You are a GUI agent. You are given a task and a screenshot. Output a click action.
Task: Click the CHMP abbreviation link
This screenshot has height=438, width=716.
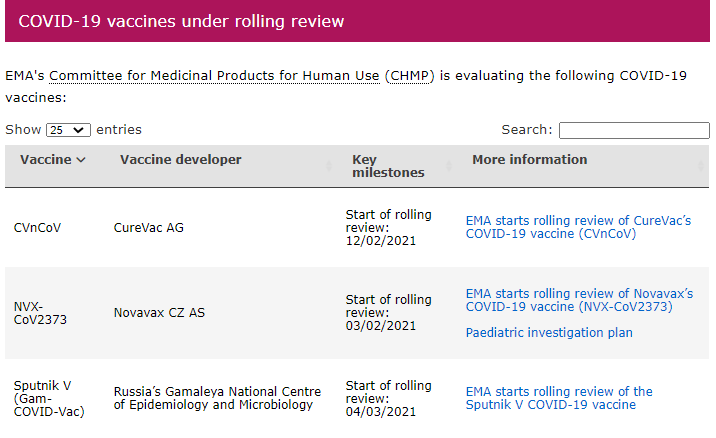[410, 76]
